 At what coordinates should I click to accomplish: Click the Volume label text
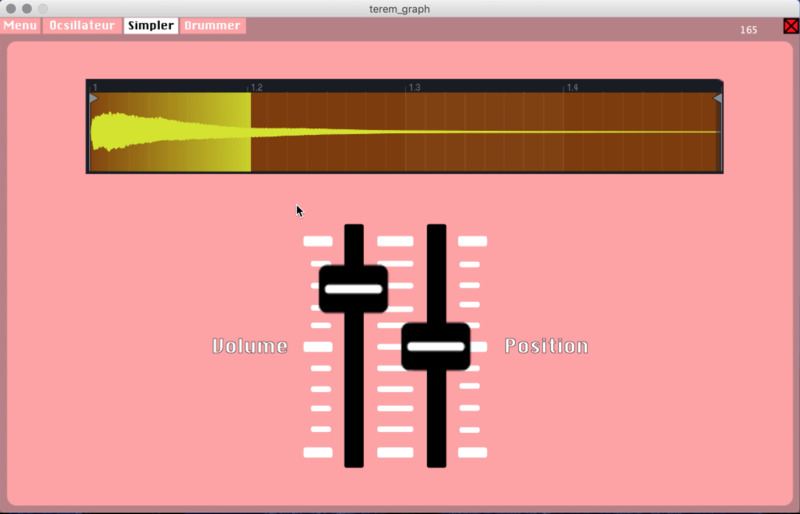tap(250, 347)
